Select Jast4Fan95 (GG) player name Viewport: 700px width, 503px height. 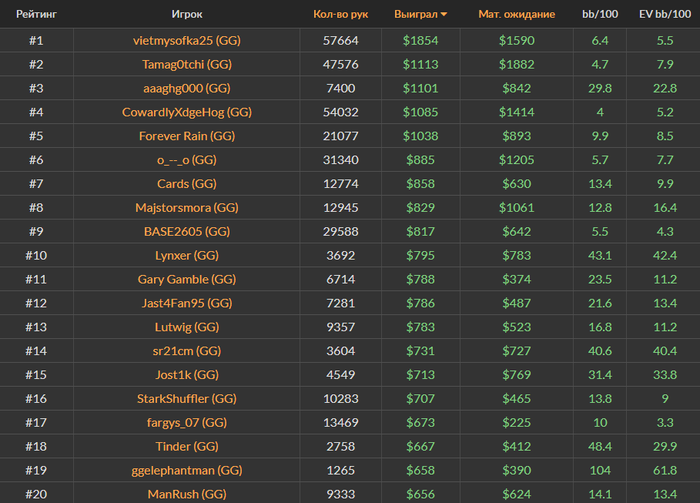tap(187, 303)
